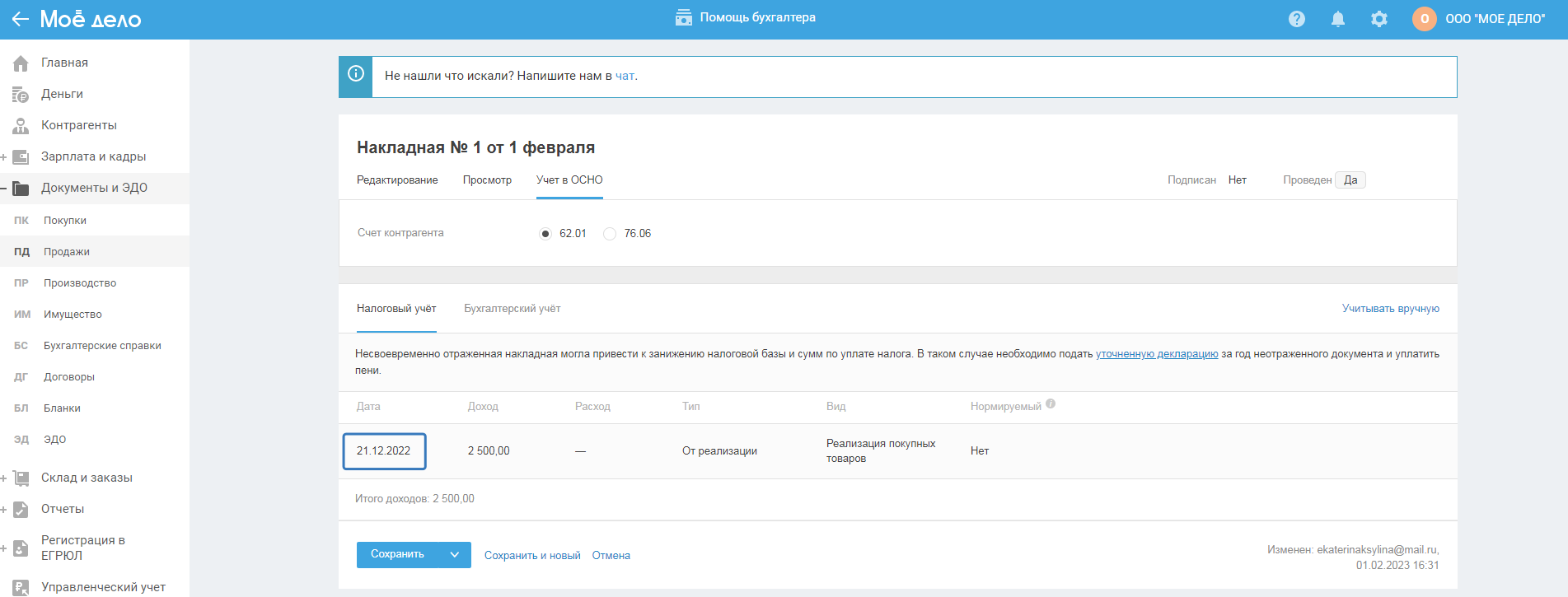Click the info icon next to Нормируемый
The width and height of the screenshot is (1568, 597).
click(1051, 404)
